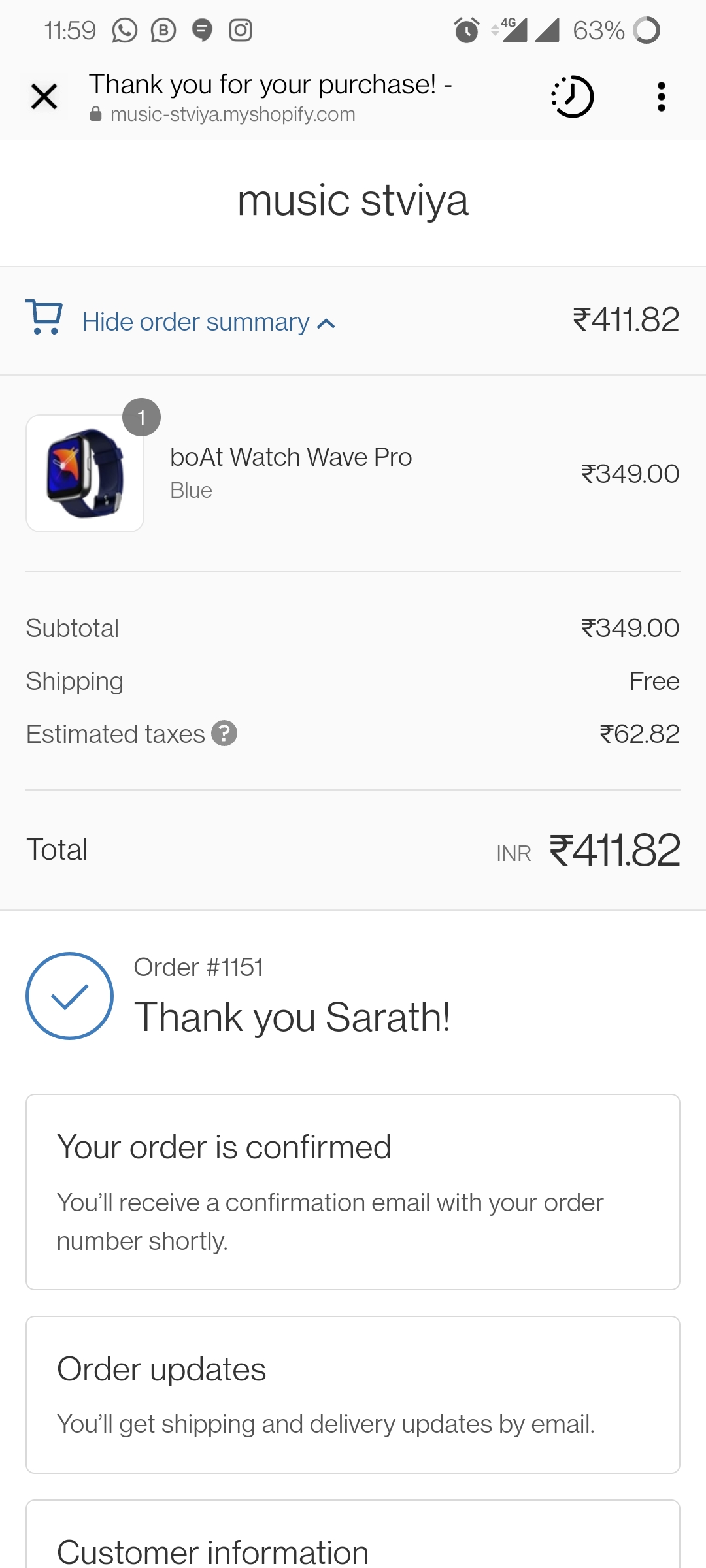Tap the music stviya store title

(353, 200)
